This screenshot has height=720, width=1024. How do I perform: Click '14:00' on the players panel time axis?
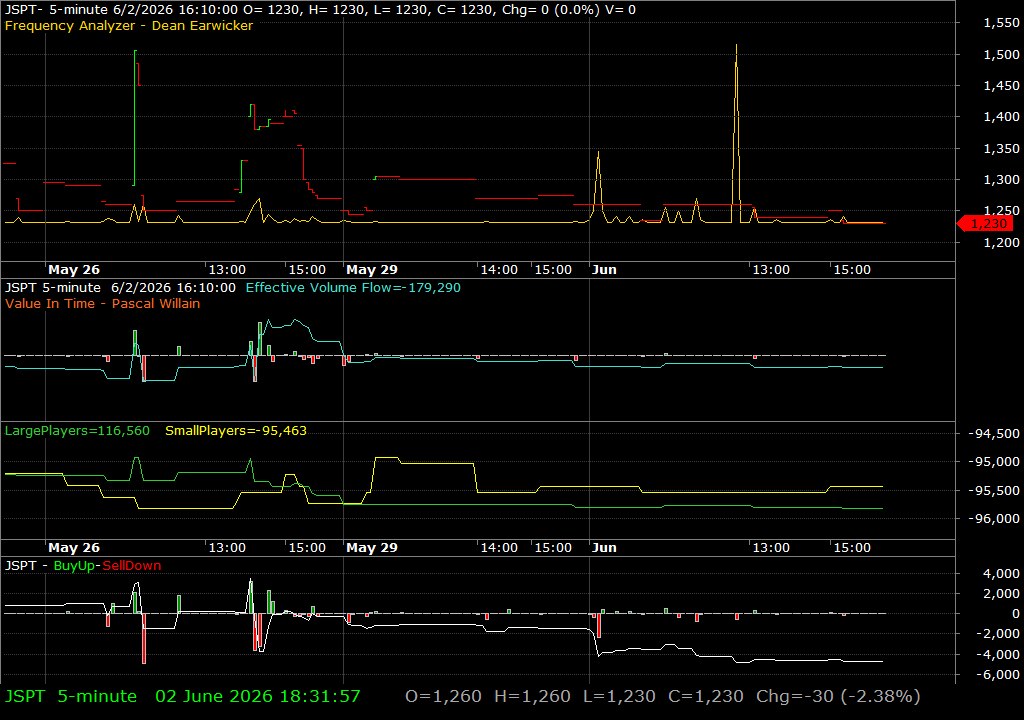coord(499,548)
